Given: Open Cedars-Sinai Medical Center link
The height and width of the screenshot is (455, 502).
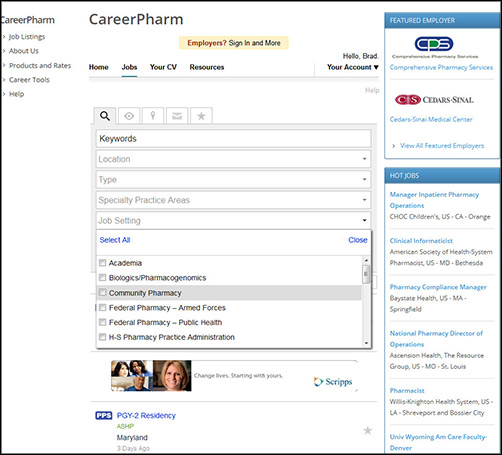Looking at the screenshot, I should (x=431, y=119).
